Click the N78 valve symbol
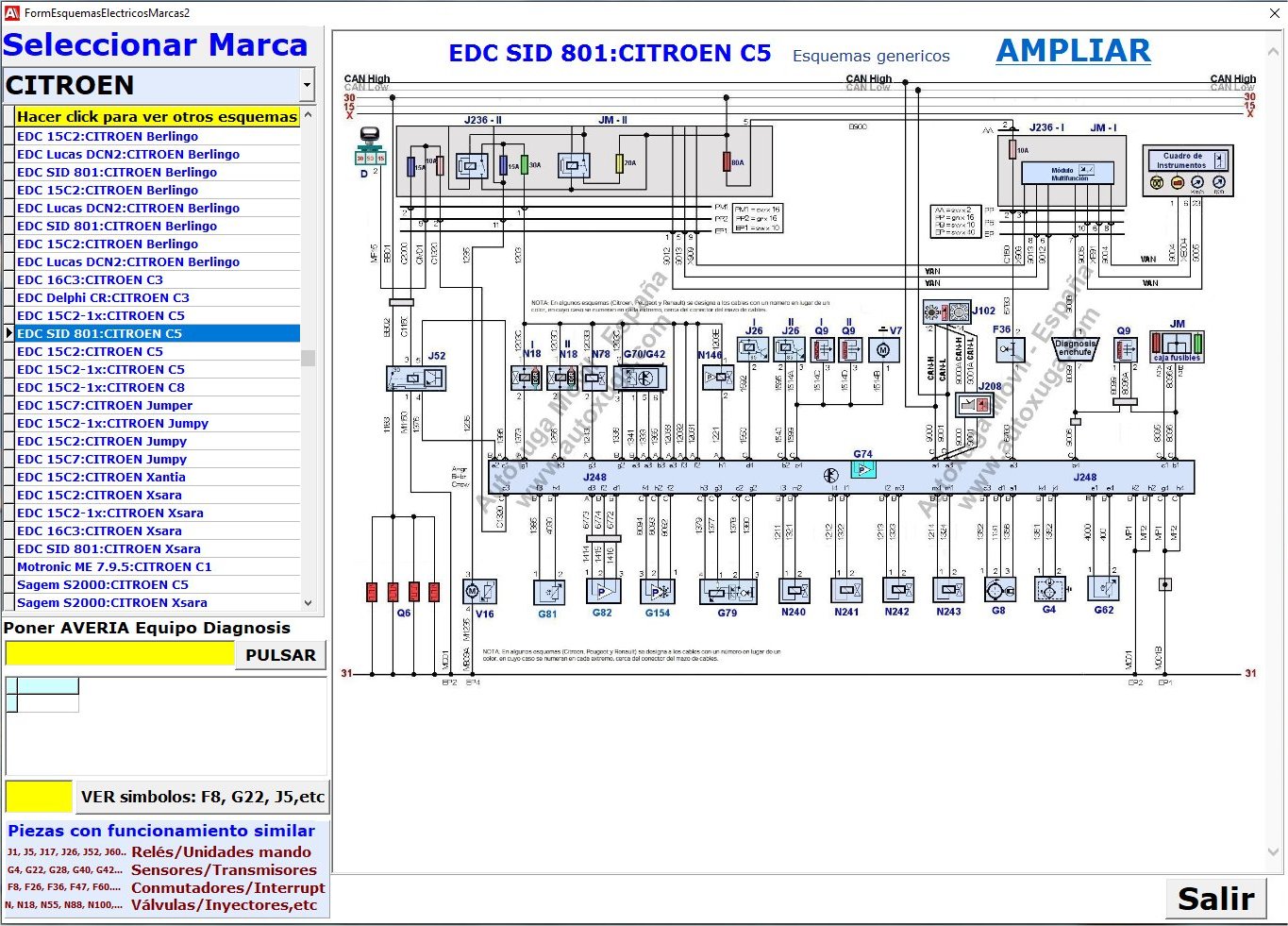Screen dimensions: 1288x926 pyautogui.click(x=594, y=379)
